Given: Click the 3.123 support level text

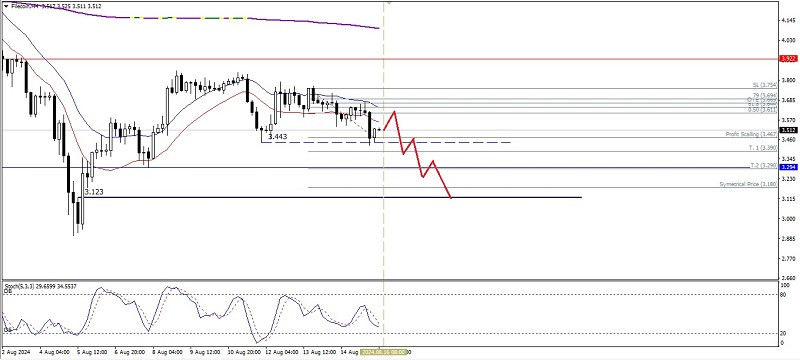Looking at the screenshot, I should 94,192.
